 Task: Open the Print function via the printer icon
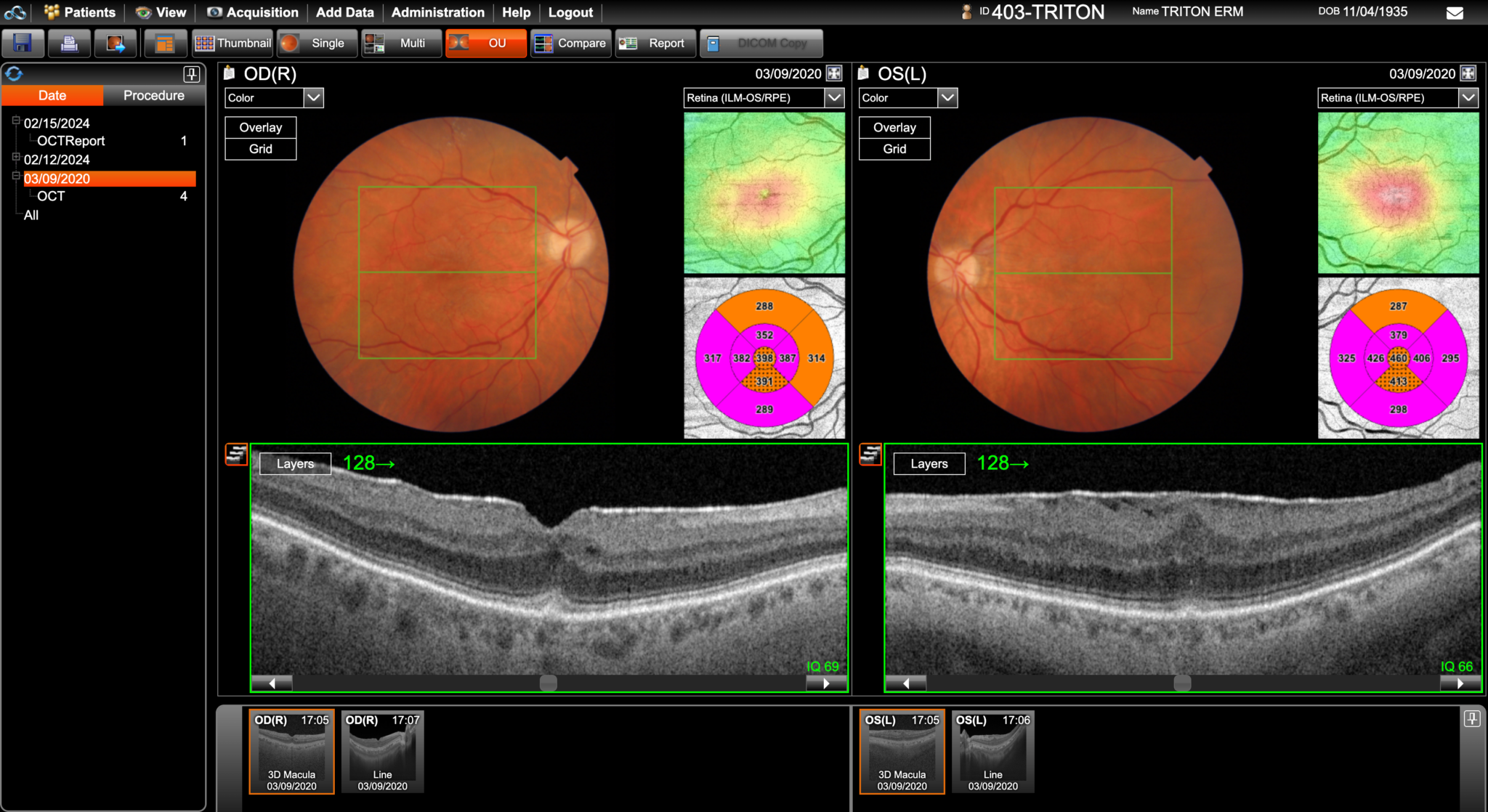tap(70, 43)
